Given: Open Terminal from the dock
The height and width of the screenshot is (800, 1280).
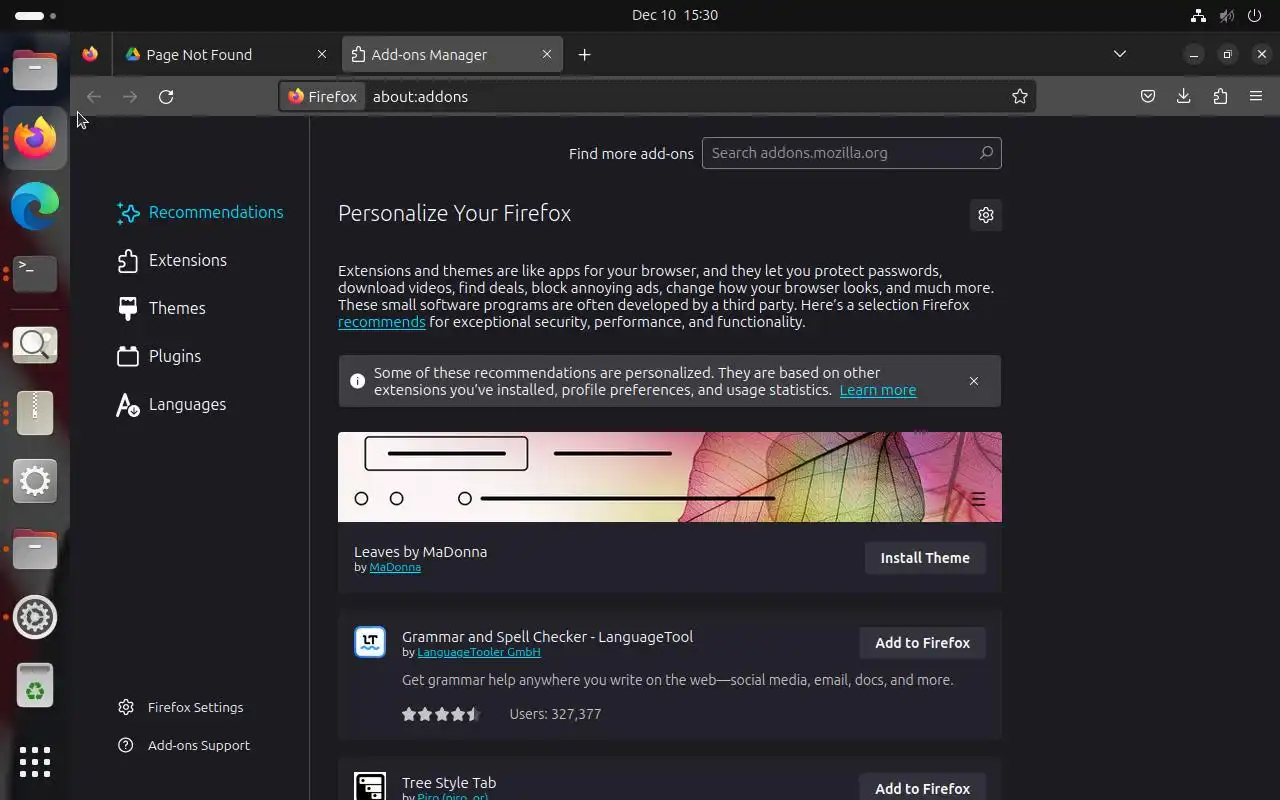Looking at the screenshot, I should pos(35,273).
